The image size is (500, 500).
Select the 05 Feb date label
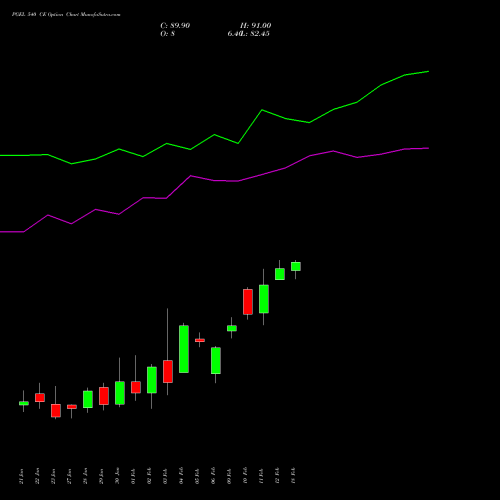click(x=198, y=476)
